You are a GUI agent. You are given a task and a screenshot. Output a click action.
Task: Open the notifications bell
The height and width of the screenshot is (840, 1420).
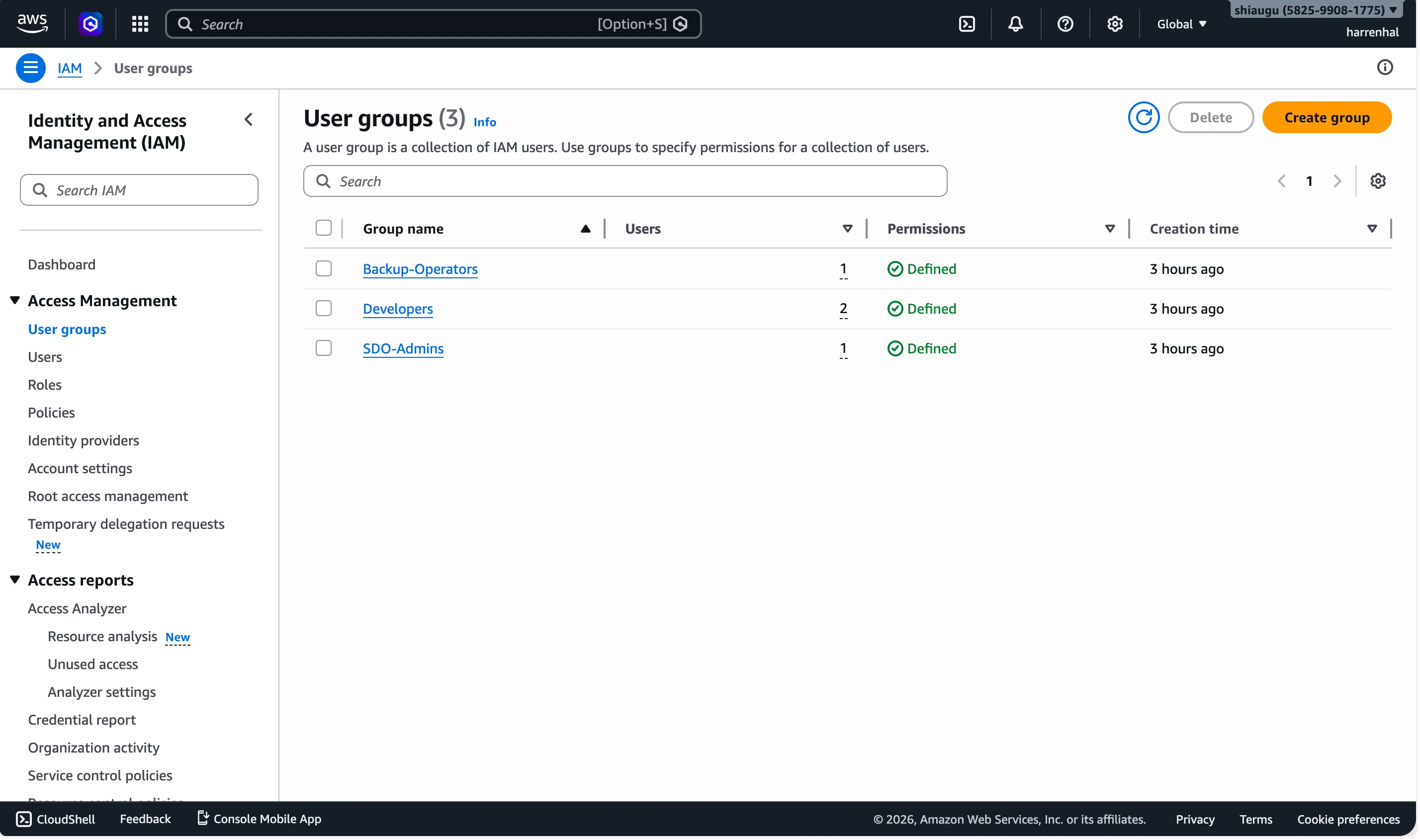click(1016, 24)
